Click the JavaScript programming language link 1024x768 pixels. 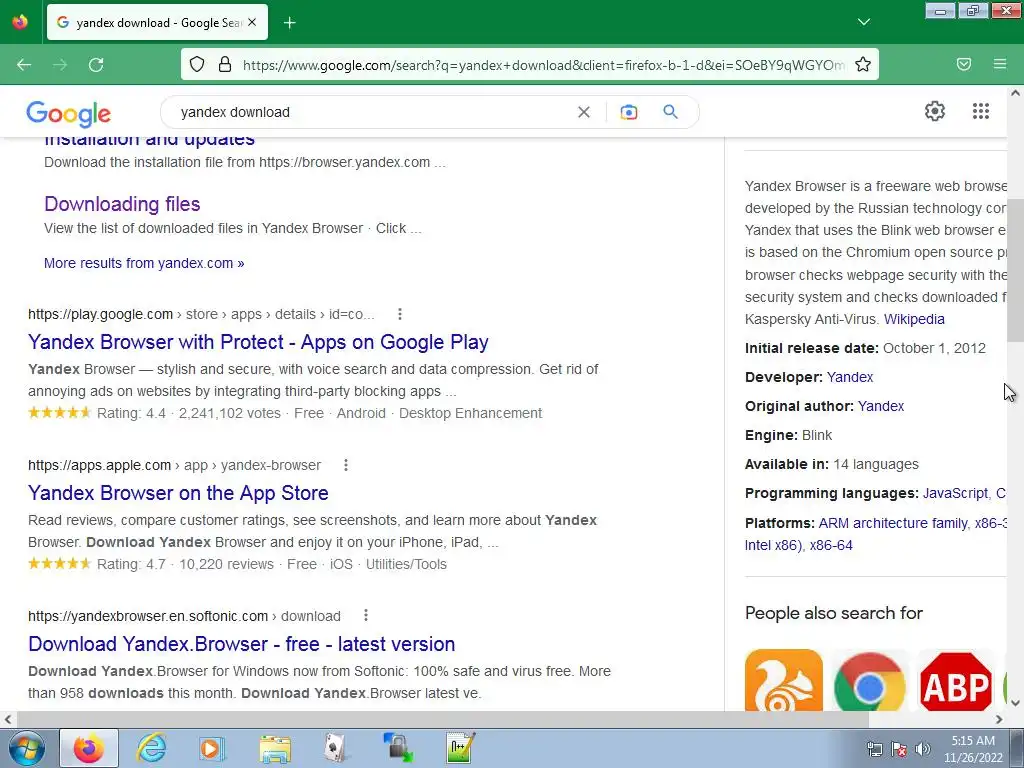tap(955, 493)
